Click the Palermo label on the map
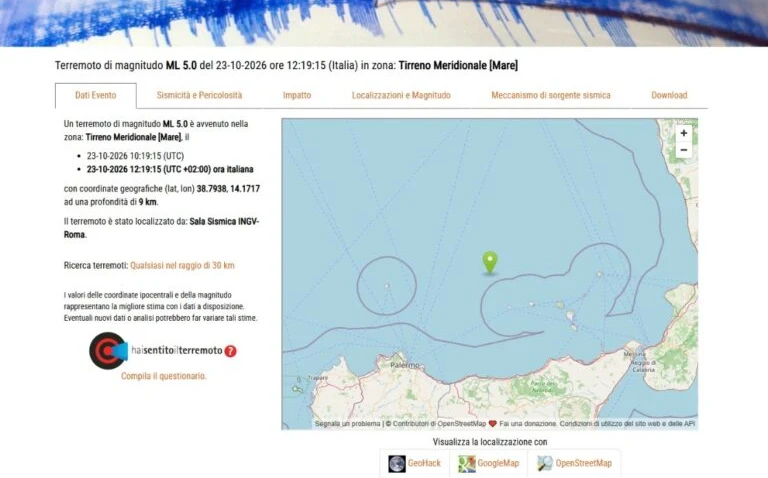This screenshot has width=768, height=478. pyautogui.click(x=405, y=365)
